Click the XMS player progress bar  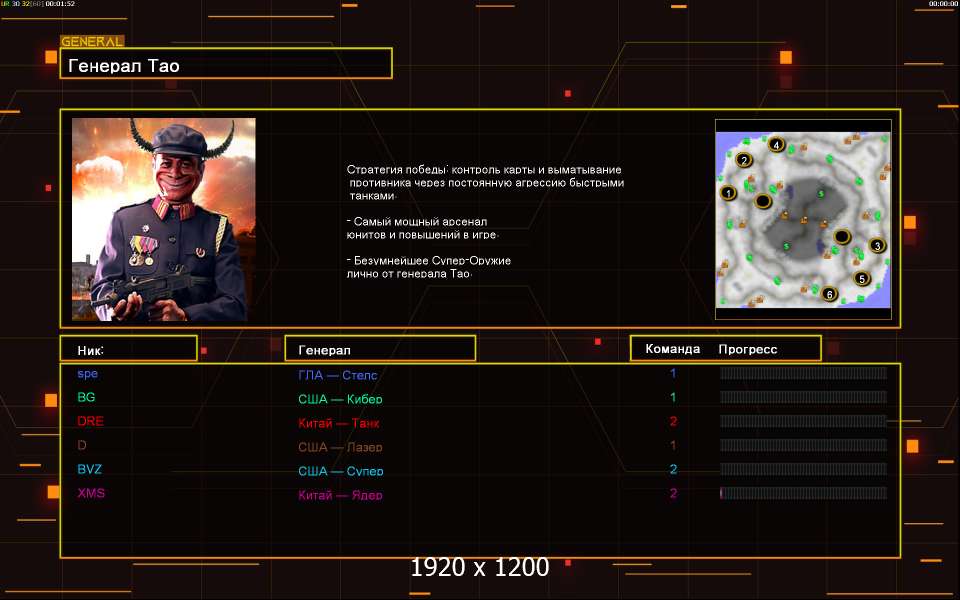[803, 493]
